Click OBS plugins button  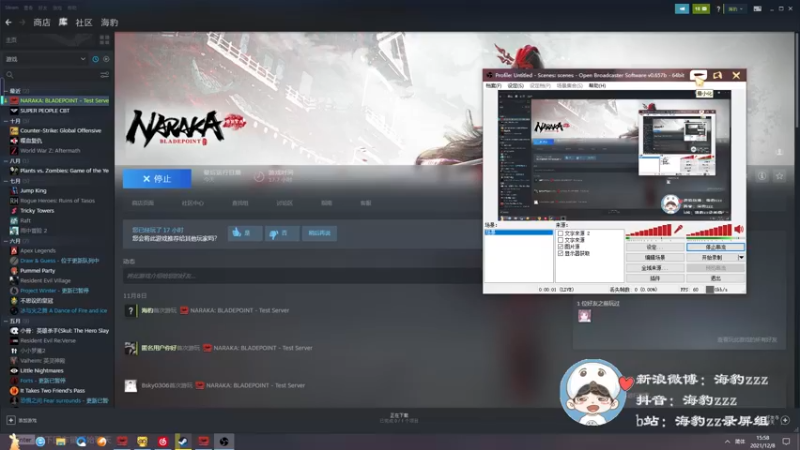click(x=655, y=278)
